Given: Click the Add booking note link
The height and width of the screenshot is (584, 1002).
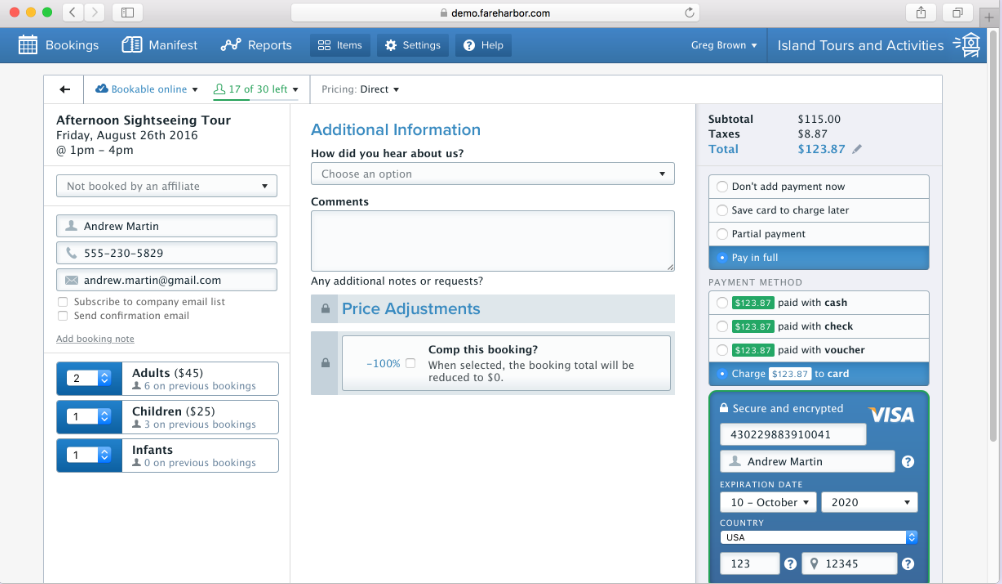Looking at the screenshot, I should [x=95, y=339].
